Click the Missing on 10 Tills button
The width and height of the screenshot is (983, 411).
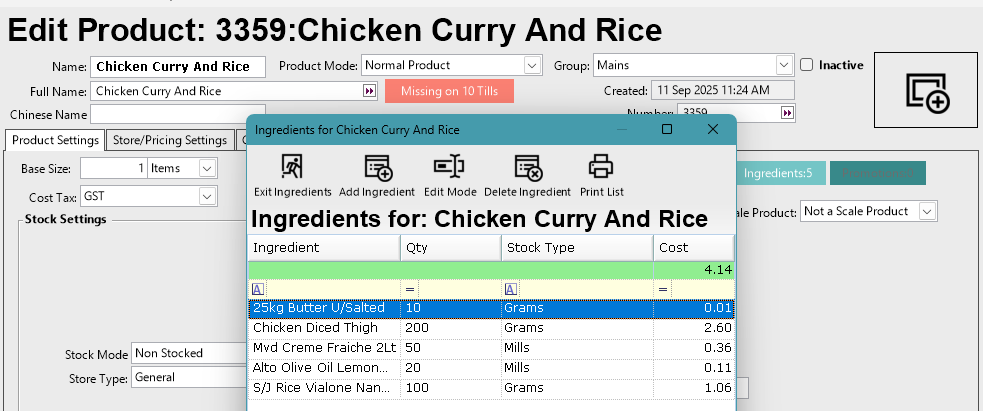tap(448, 91)
